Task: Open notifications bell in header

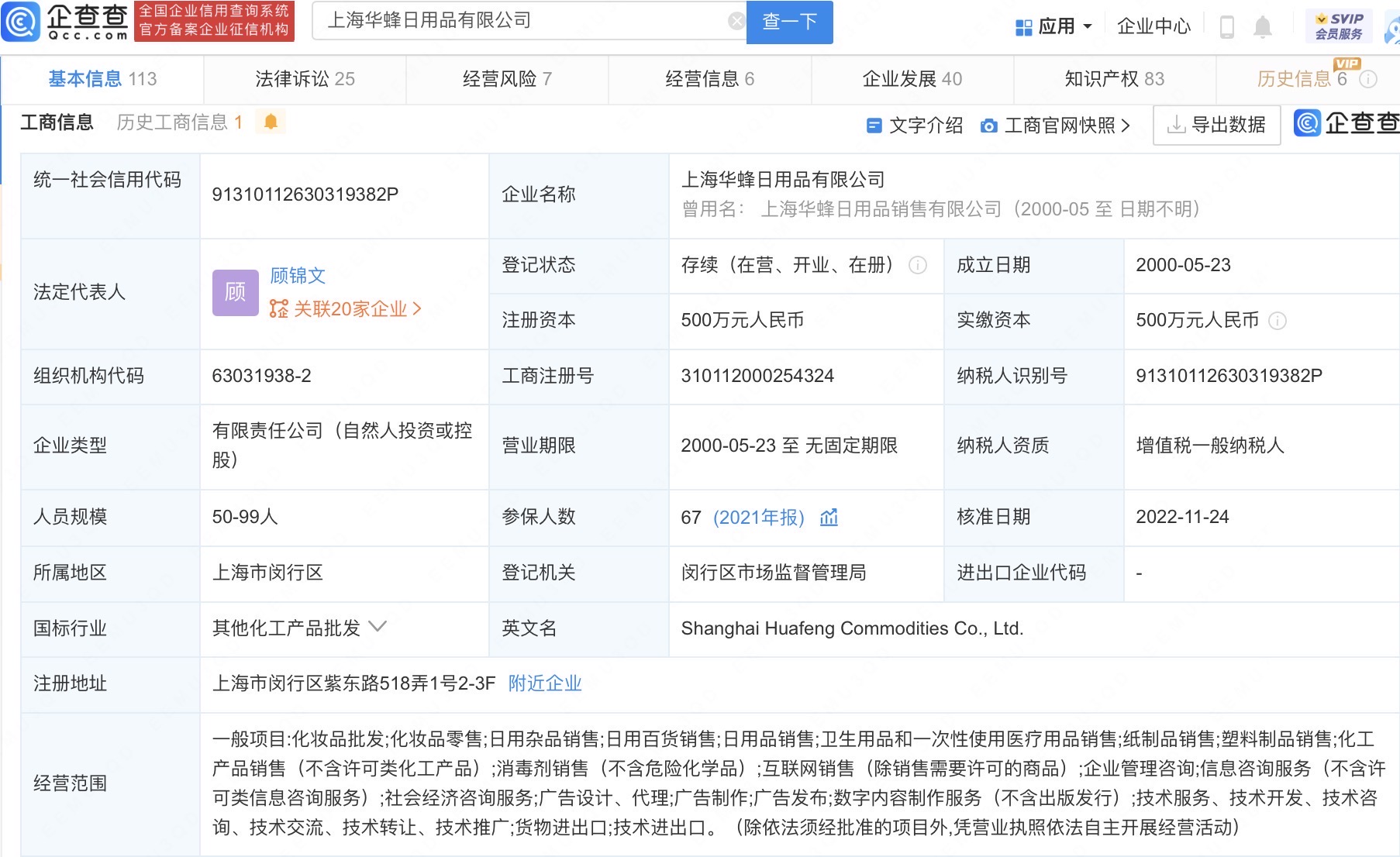Action: click(x=1263, y=27)
